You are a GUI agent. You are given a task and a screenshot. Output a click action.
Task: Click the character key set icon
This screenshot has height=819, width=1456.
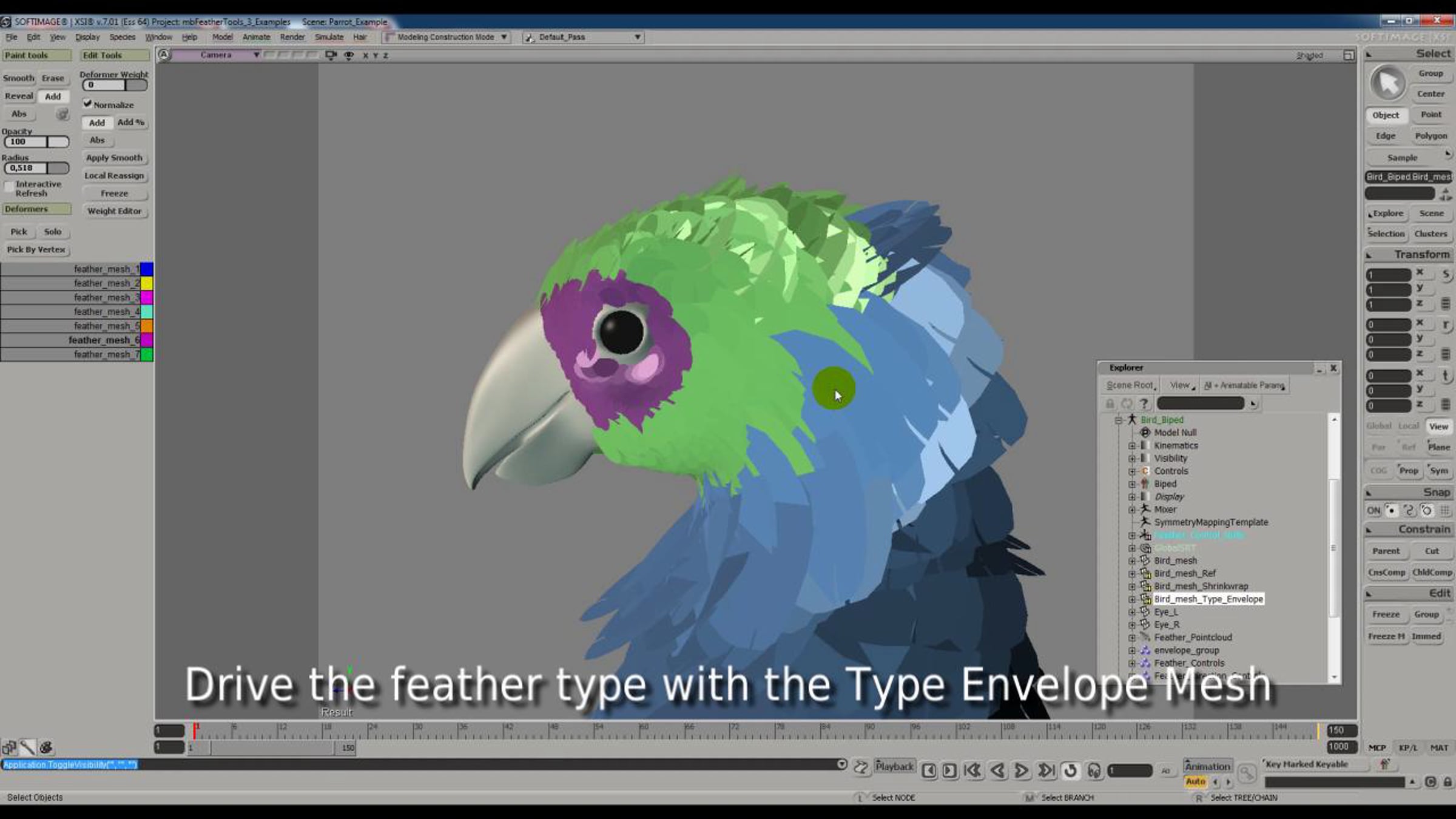click(x=1384, y=764)
